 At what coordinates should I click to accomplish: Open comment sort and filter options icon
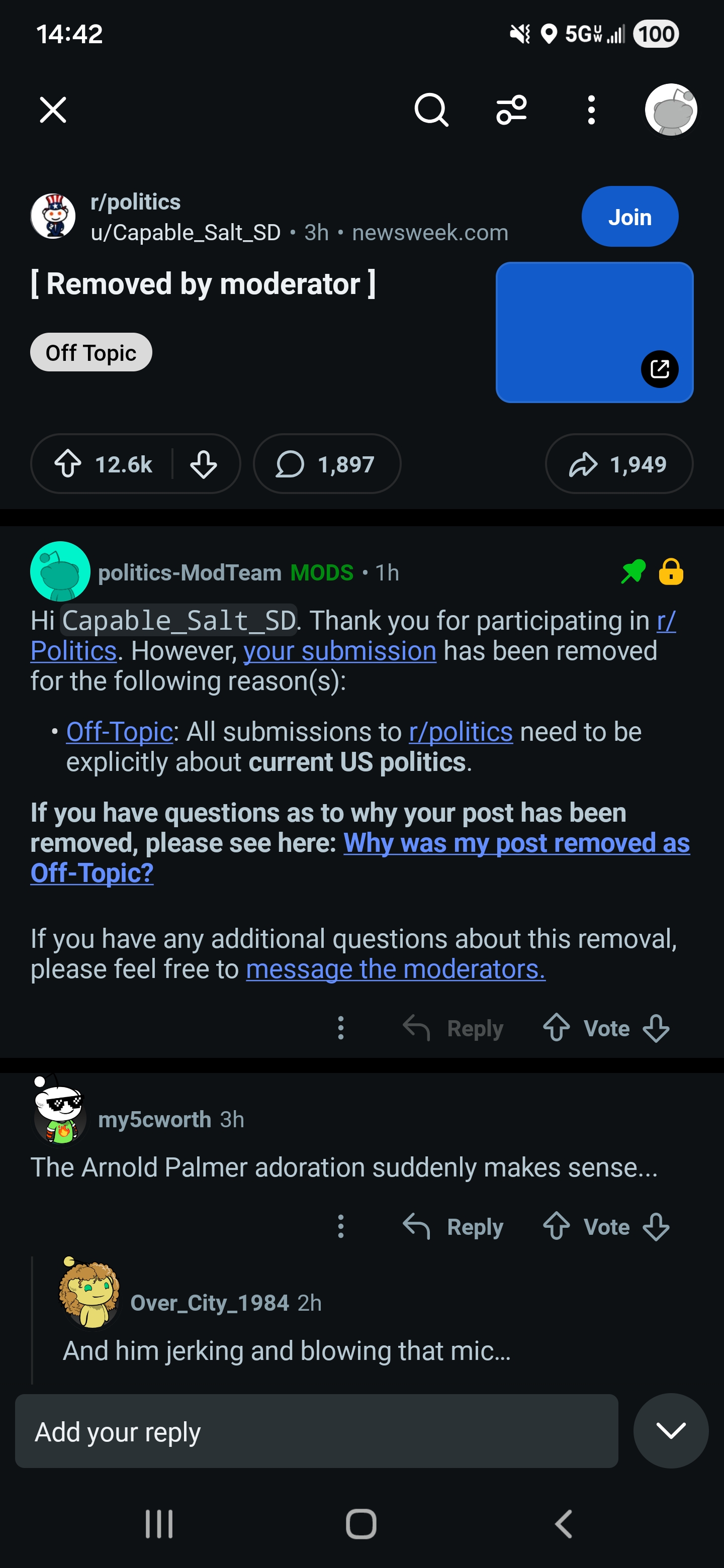pos(511,110)
